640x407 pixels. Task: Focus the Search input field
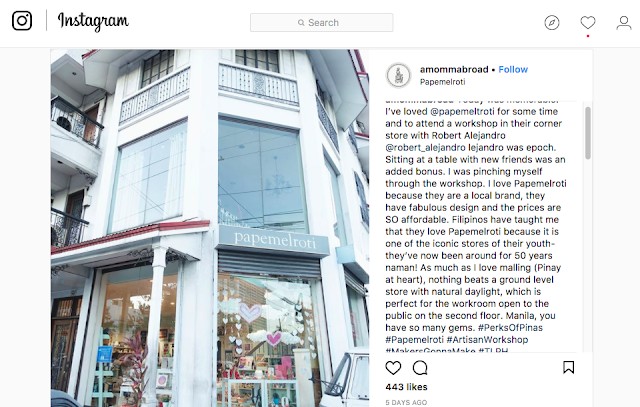322,22
